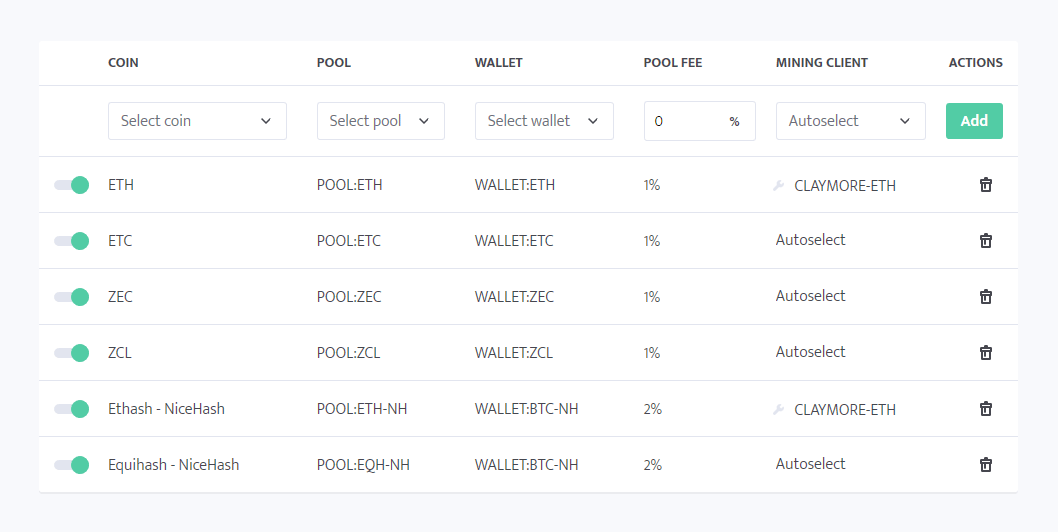Toggle off the ZEC coin switch
This screenshot has width=1058, height=532.
72,297
